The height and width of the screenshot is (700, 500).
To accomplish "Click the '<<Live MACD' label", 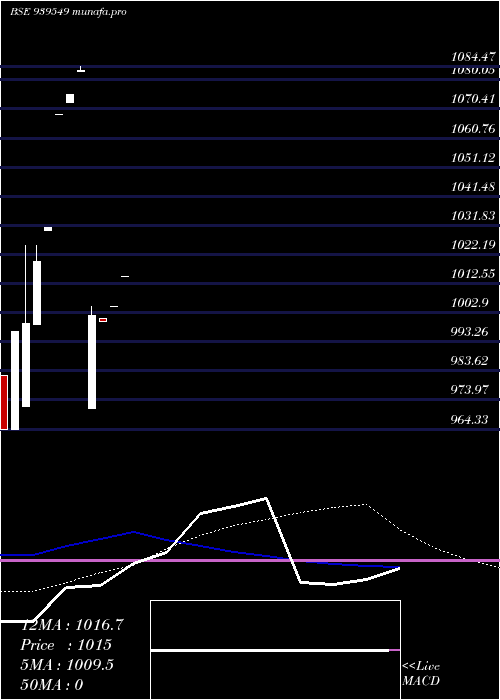I will click(x=421, y=674).
